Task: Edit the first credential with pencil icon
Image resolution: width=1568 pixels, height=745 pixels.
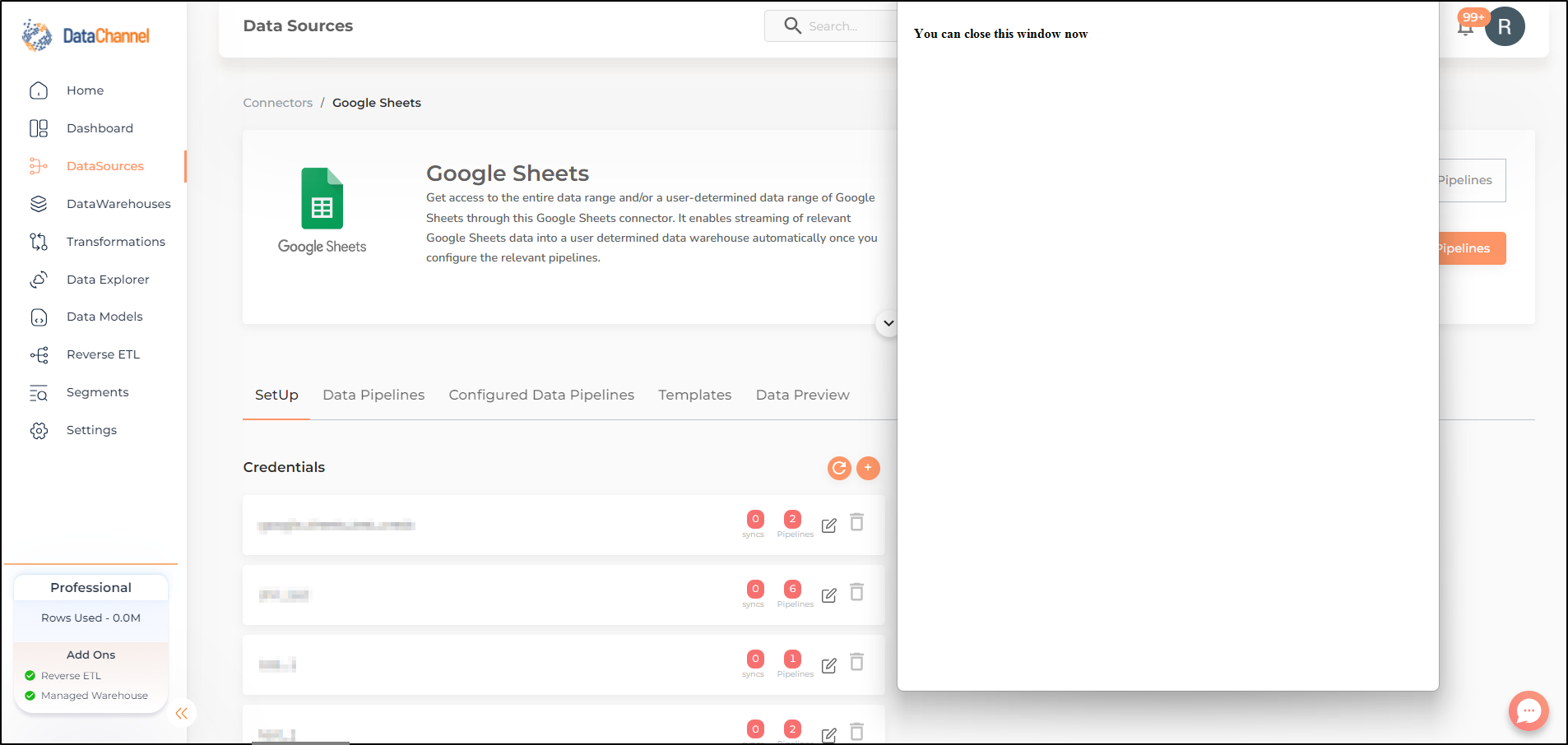Action: (829, 525)
